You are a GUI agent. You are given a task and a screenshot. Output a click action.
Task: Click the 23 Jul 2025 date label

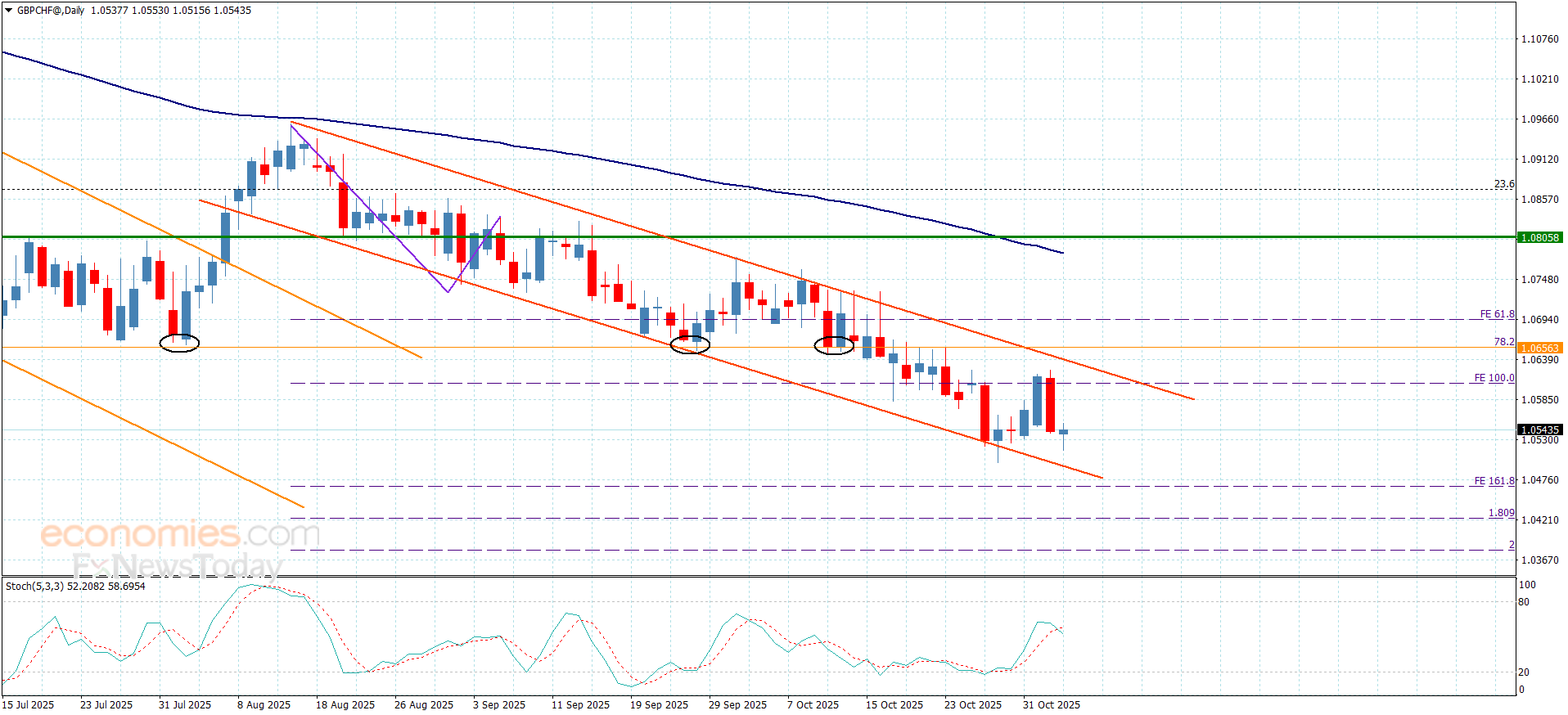tap(106, 705)
